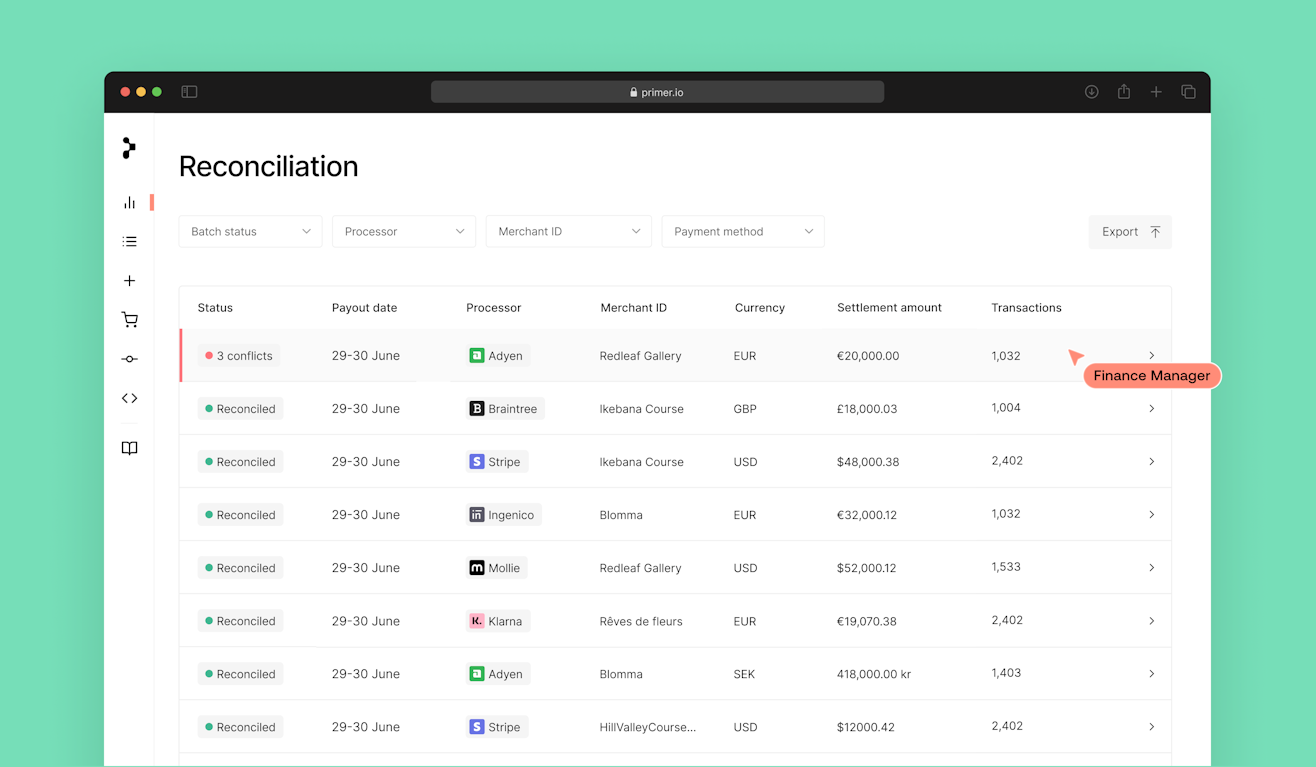The image size is (1316, 767).
Task: Click the 1,403 transactions cell
Action: coord(1006,673)
